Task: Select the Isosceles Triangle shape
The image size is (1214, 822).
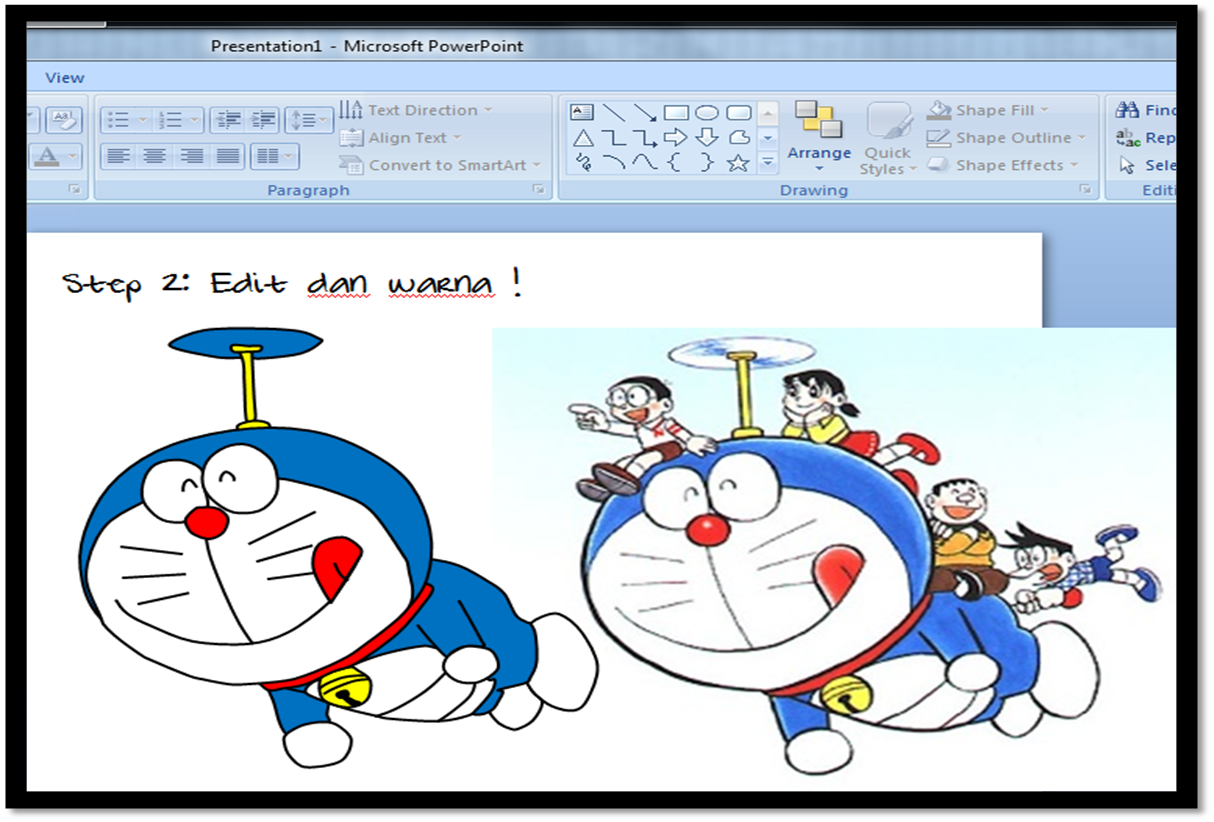Action: click(x=582, y=138)
